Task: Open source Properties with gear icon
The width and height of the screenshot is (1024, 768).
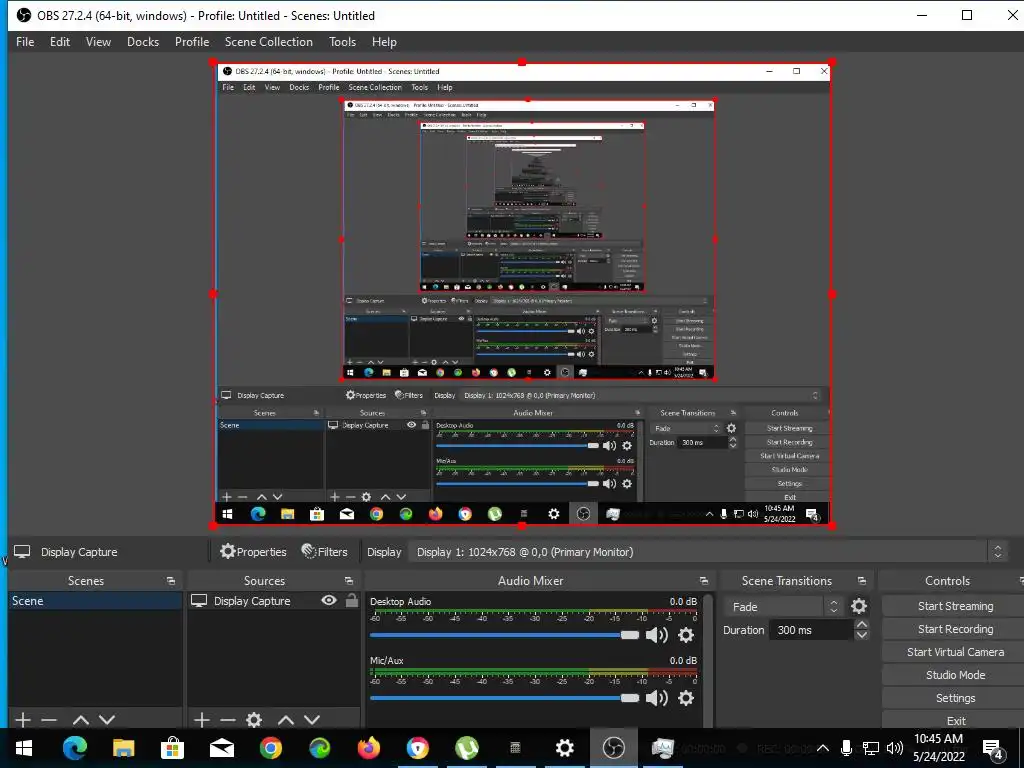Action: click(253, 552)
